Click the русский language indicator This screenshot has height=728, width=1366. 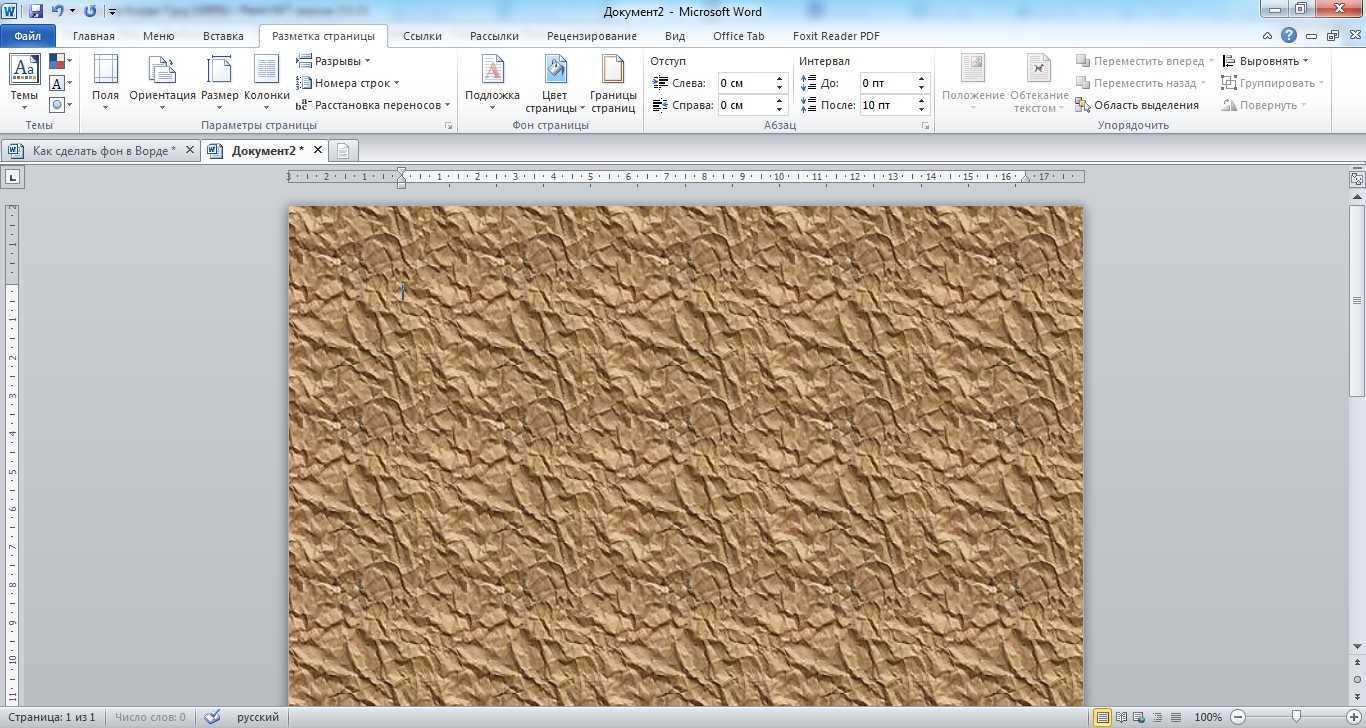258,717
